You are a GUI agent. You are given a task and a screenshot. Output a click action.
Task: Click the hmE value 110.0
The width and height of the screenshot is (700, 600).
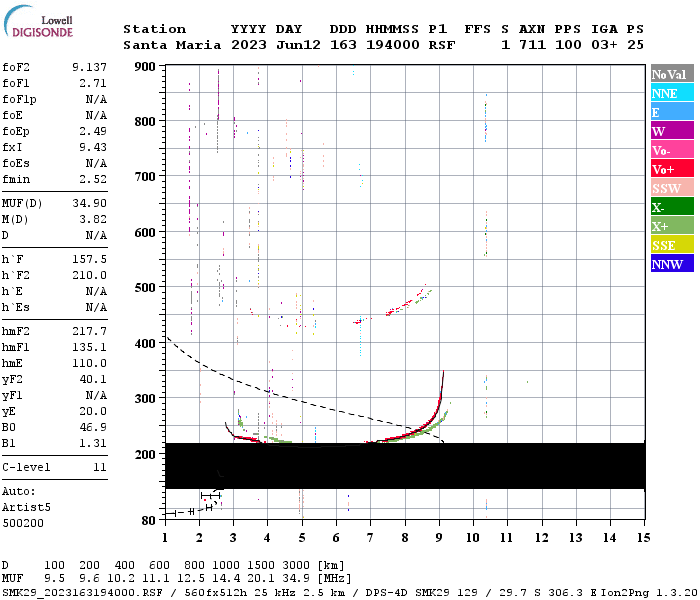pos(89,363)
